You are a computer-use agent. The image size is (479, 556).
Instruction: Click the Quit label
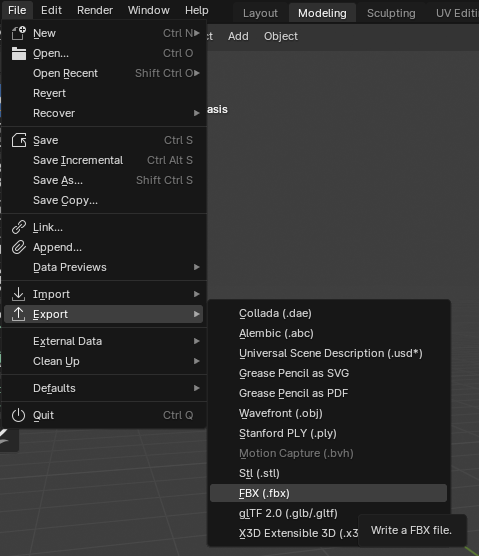(43, 415)
